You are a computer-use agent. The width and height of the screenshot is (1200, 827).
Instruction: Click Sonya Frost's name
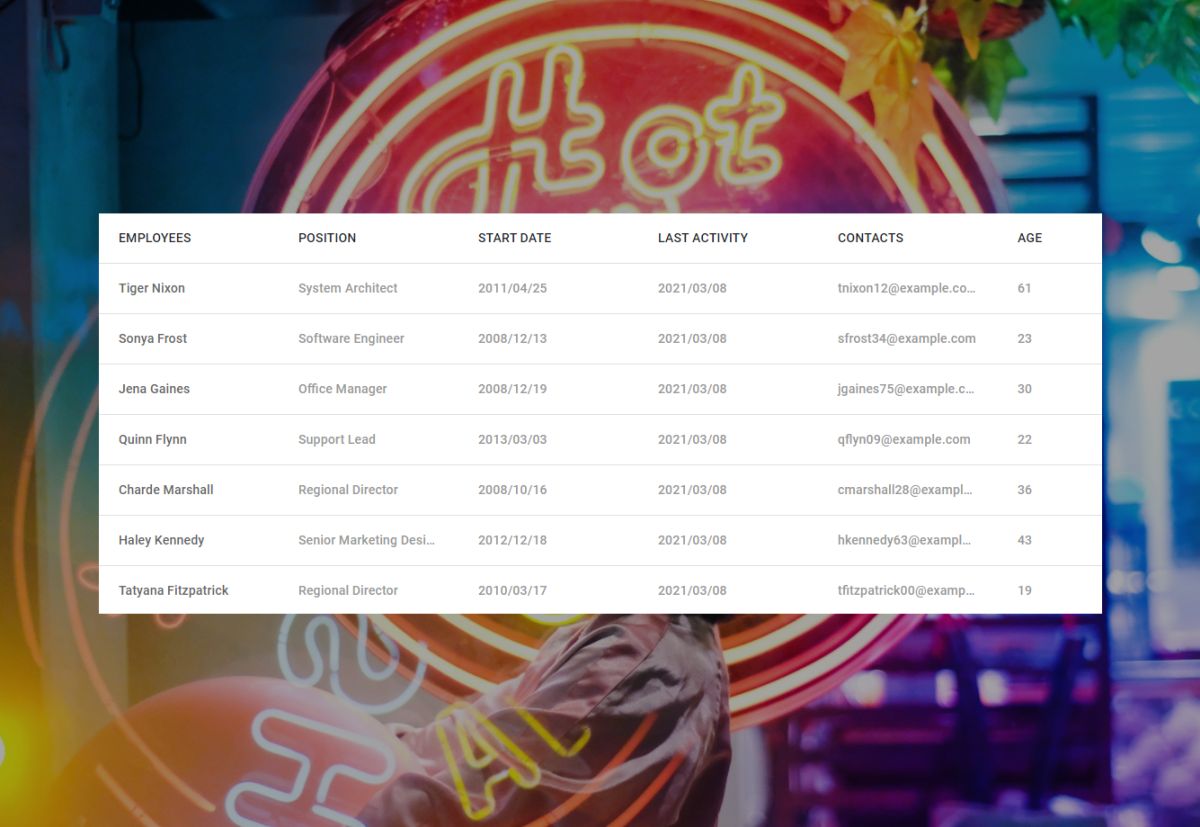pos(153,338)
